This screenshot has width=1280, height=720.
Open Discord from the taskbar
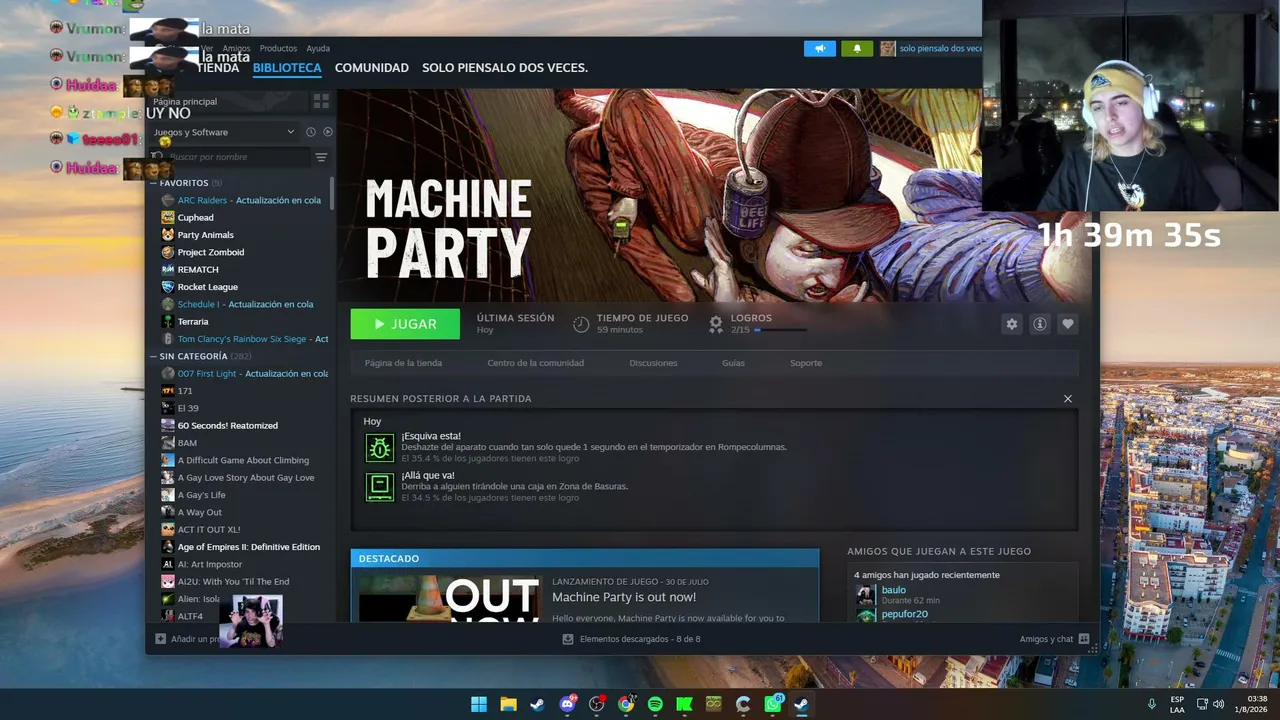pyautogui.click(x=568, y=704)
